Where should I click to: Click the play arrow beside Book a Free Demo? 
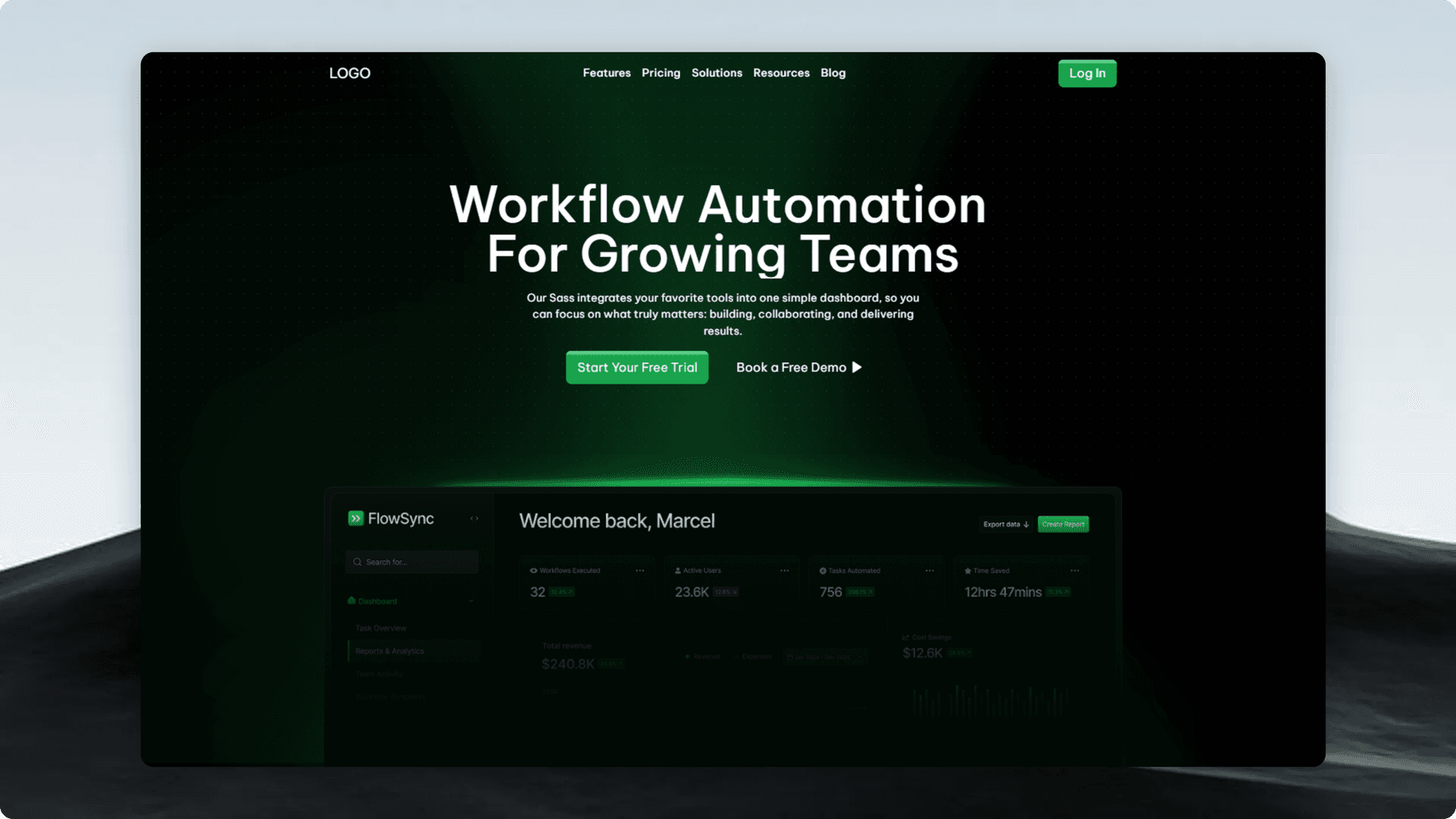coord(858,367)
